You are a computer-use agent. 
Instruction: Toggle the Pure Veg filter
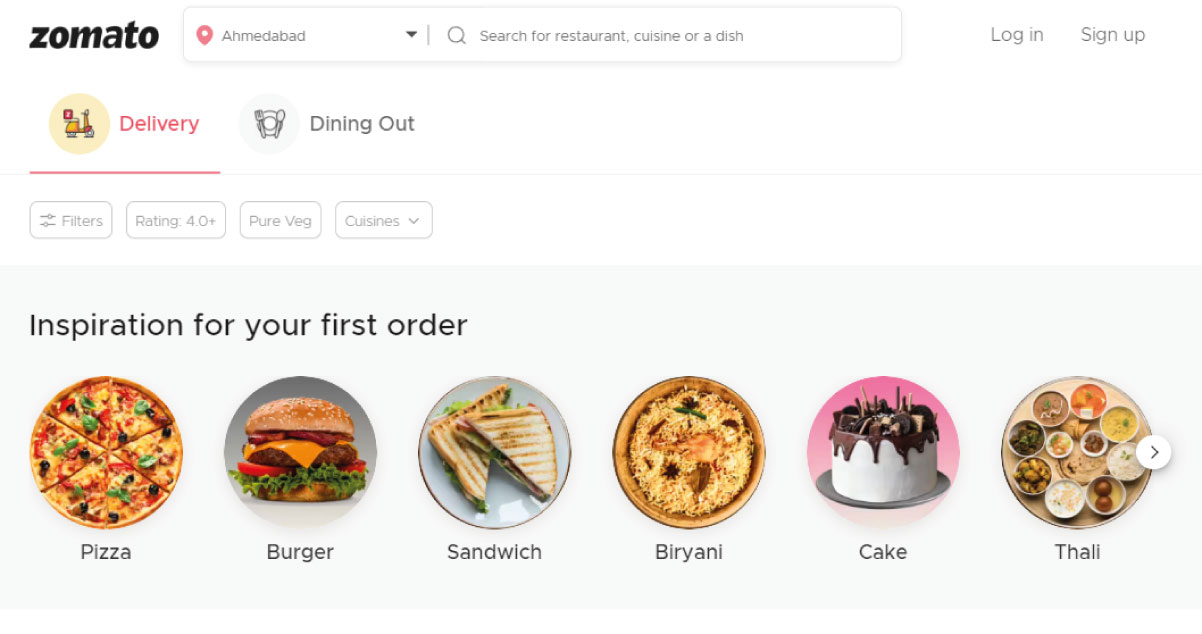coord(280,221)
